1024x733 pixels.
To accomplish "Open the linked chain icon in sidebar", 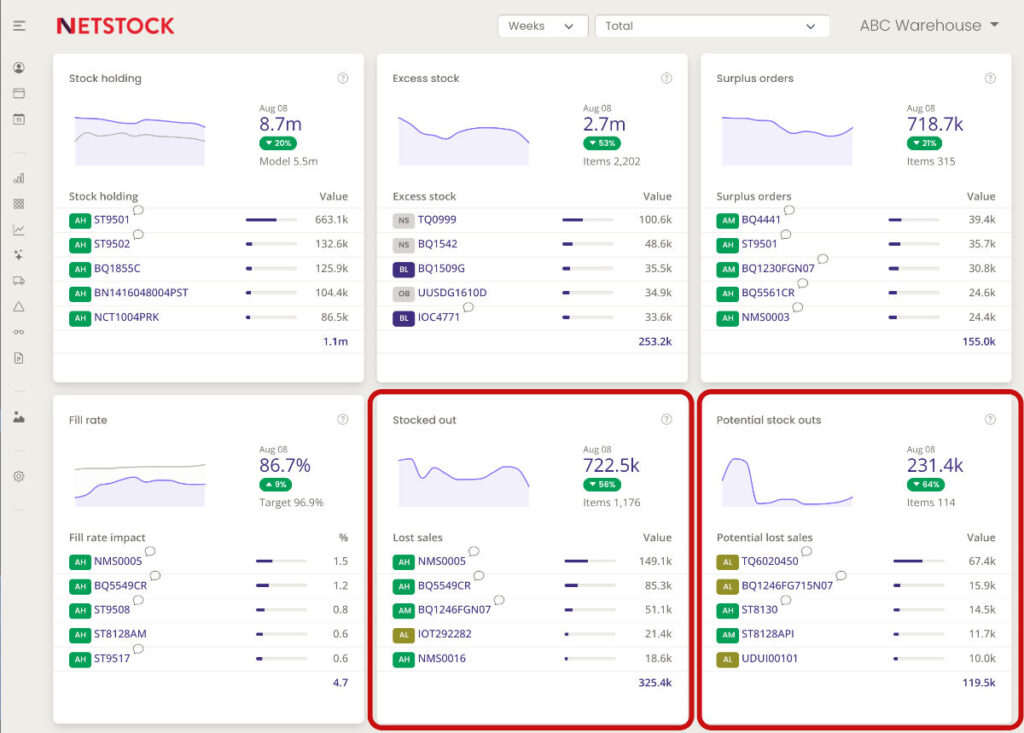I will tap(17, 330).
